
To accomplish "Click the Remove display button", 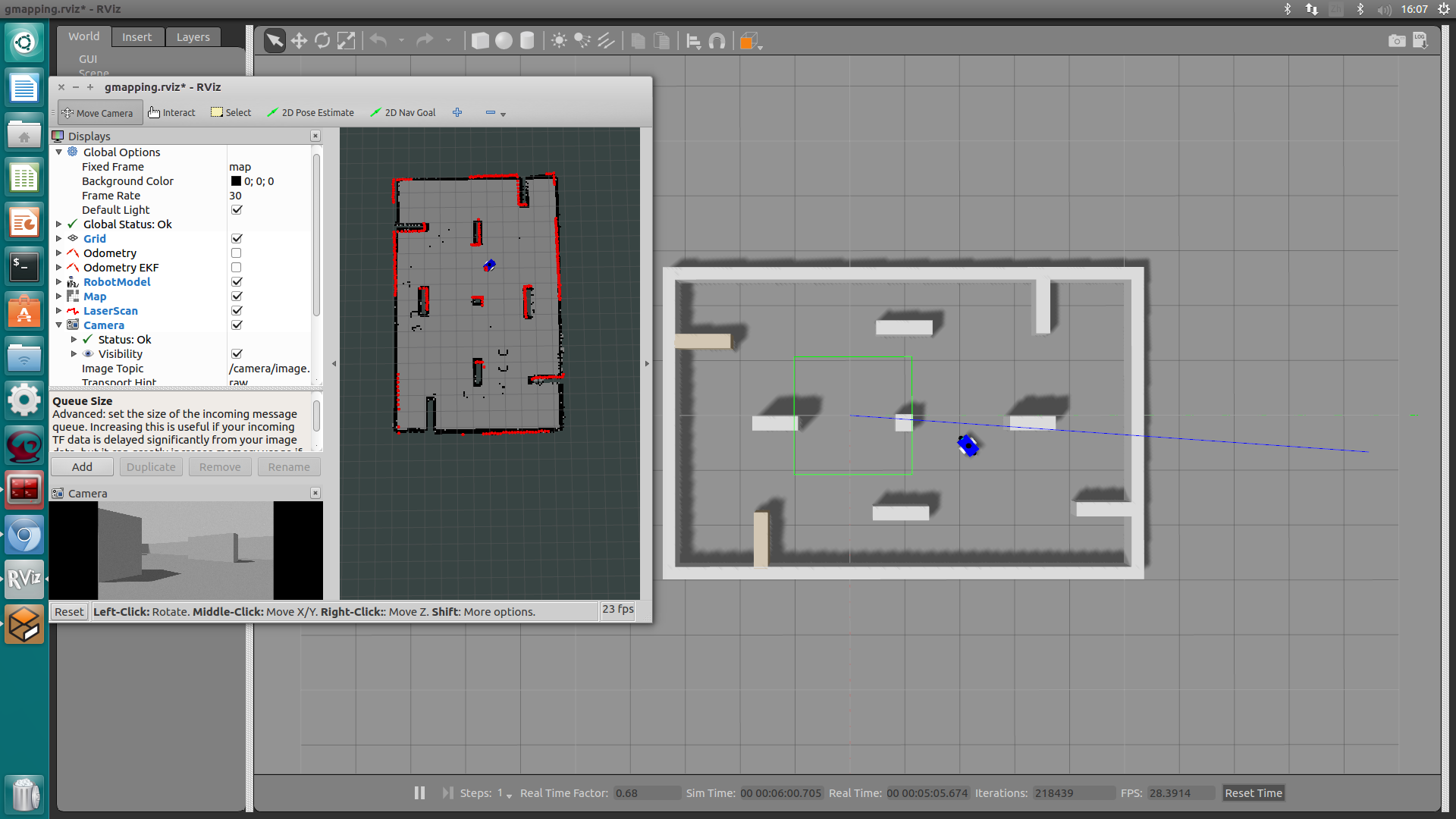I will 219,466.
